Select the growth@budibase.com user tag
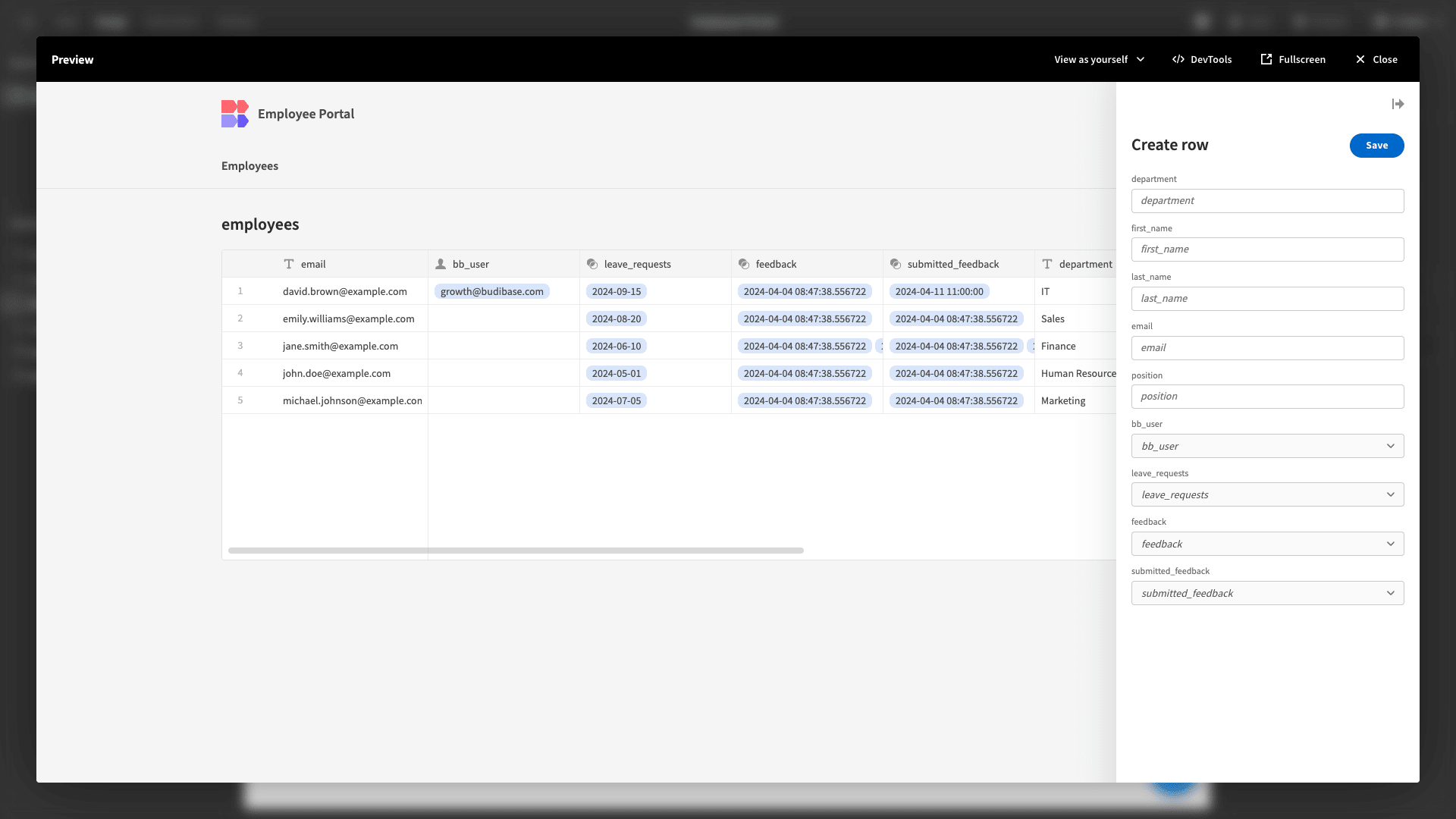 491,291
